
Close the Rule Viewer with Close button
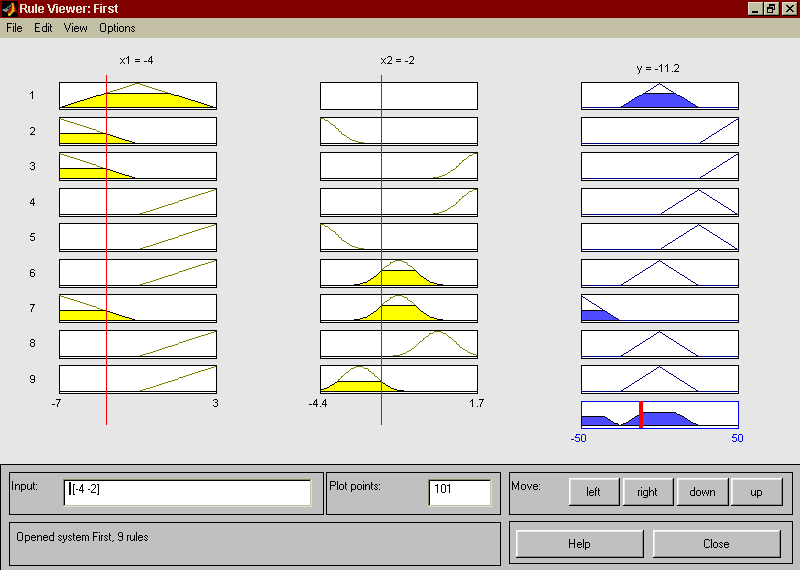(716, 544)
